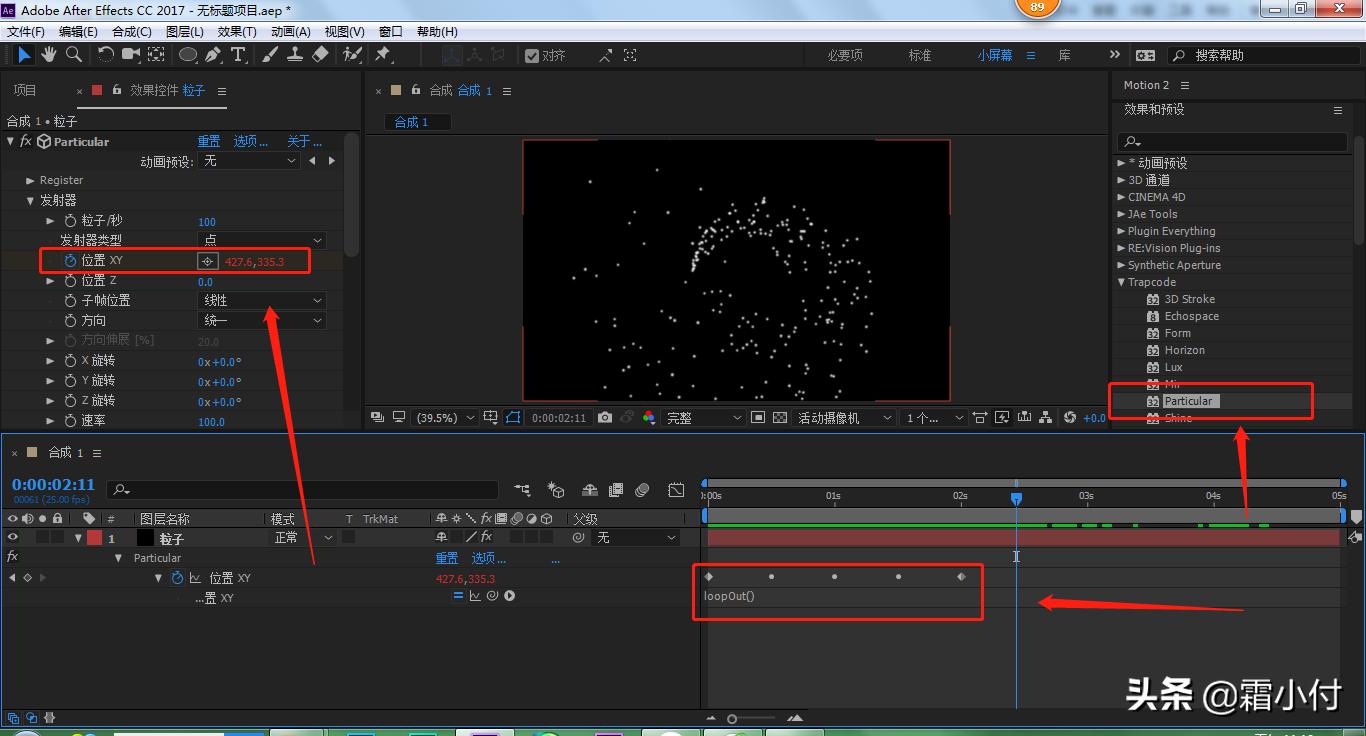Image resolution: width=1366 pixels, height=736 pixels.
Task: Select the Puppet Pin tool
Action: (382, 55)
